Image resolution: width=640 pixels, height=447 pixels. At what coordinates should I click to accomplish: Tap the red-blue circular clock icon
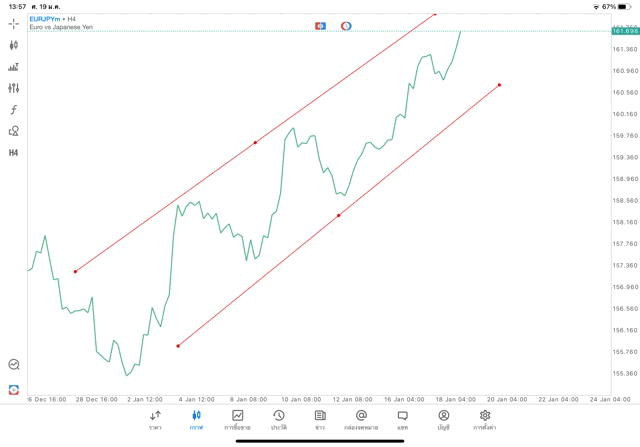pyautogui.click(x=346, y=25)
